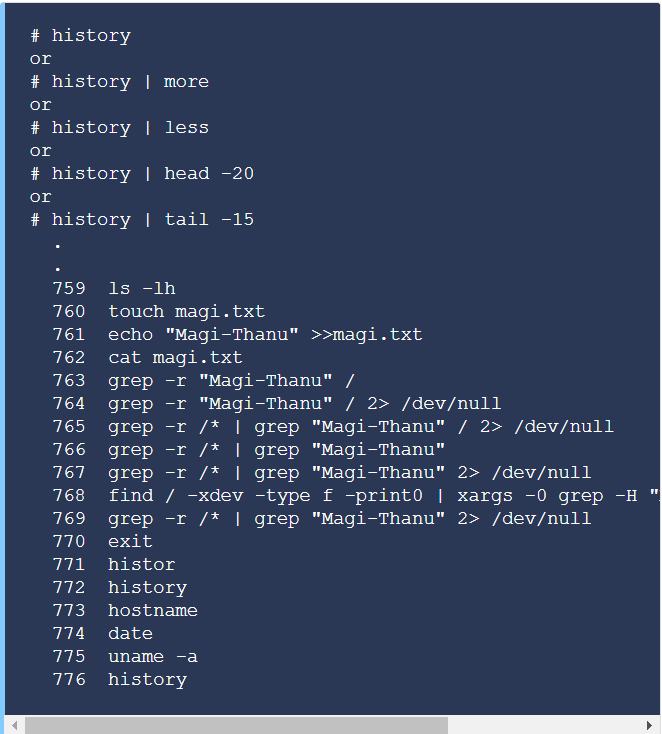662x734 pixels.
Task: Click the horizontal scrollbar thumb
Action: tap(236, 725)
